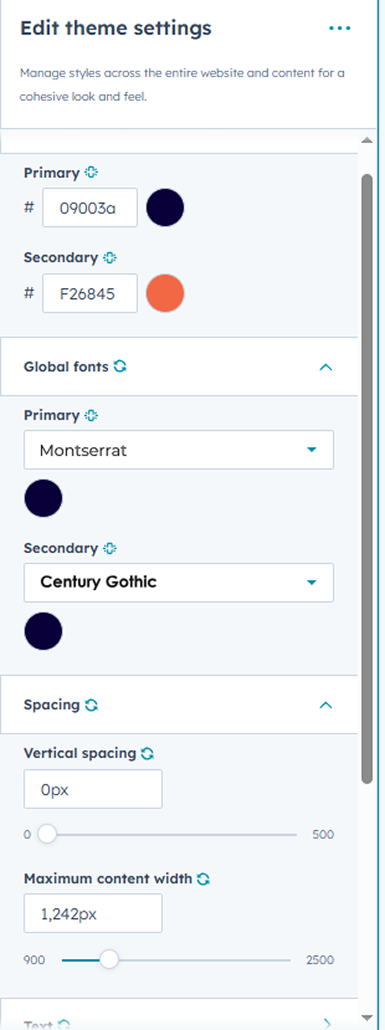This screenshot has height=1030, width=385.
Task: Click the reset icon beside Spacing heading
Action: click(x=92, y=705)
